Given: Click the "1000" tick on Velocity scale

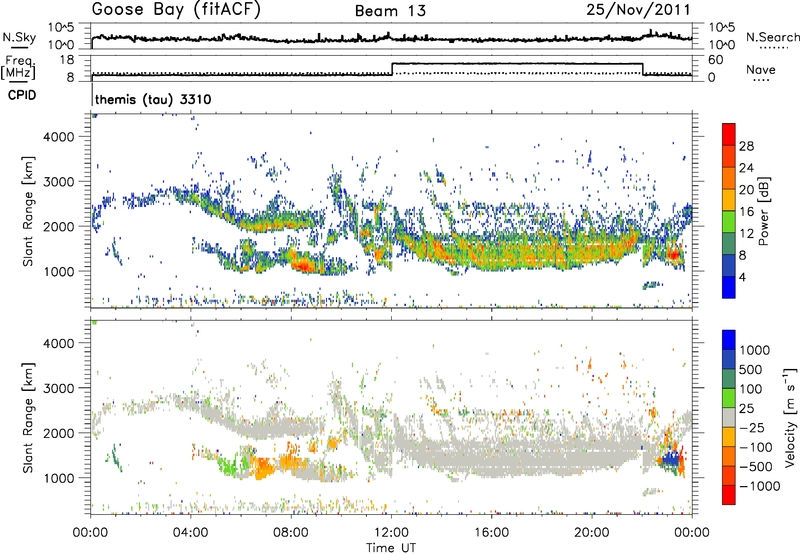Looking at the screenshot, I should [755, 350].
